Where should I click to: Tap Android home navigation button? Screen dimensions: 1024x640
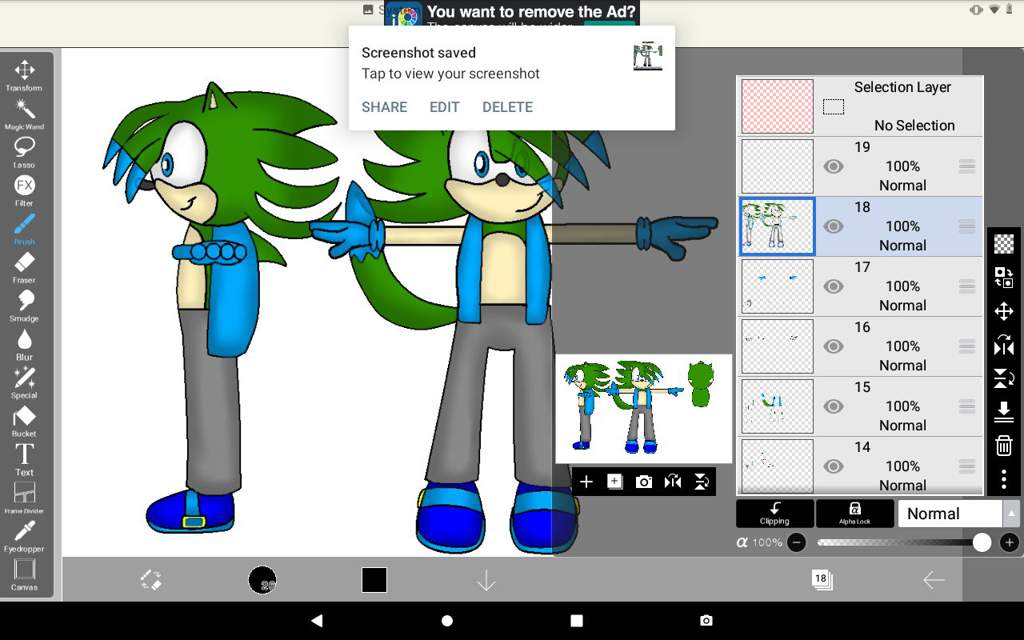click(x=447, y=620)
